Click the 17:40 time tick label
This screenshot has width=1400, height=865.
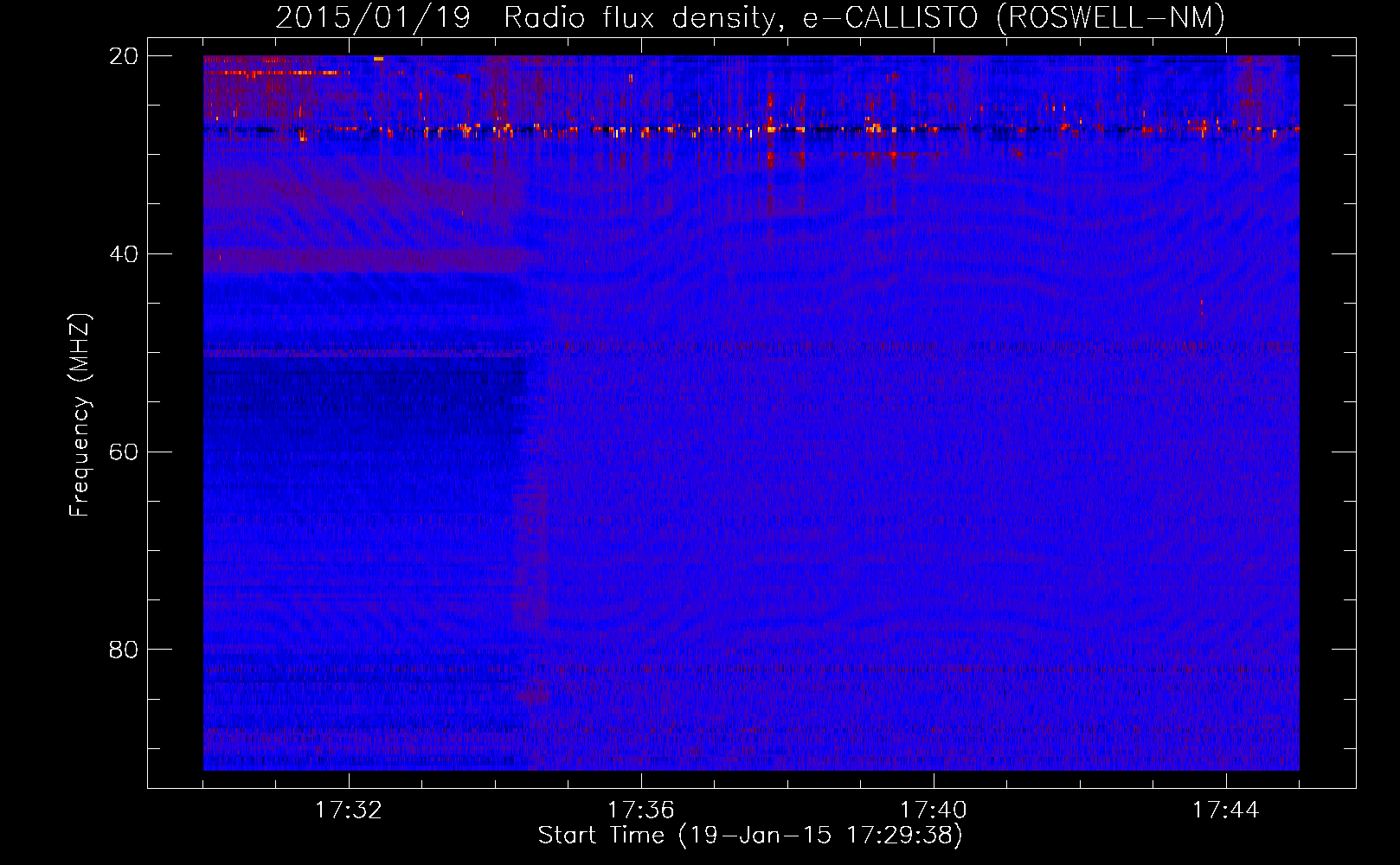[x=934, y=811]
